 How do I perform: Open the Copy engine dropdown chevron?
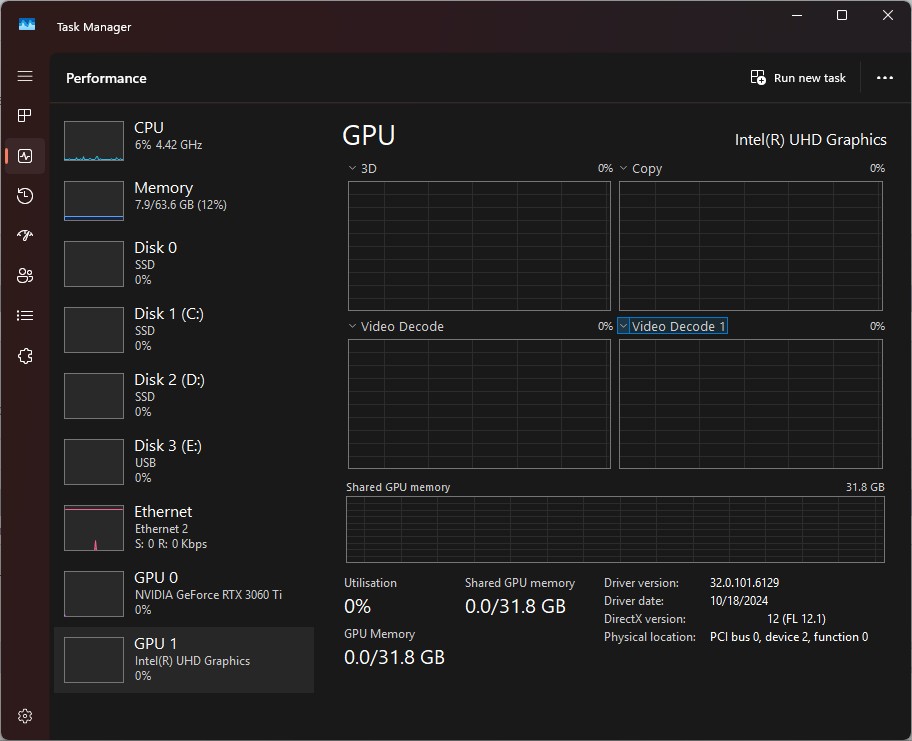click(624, 168)
